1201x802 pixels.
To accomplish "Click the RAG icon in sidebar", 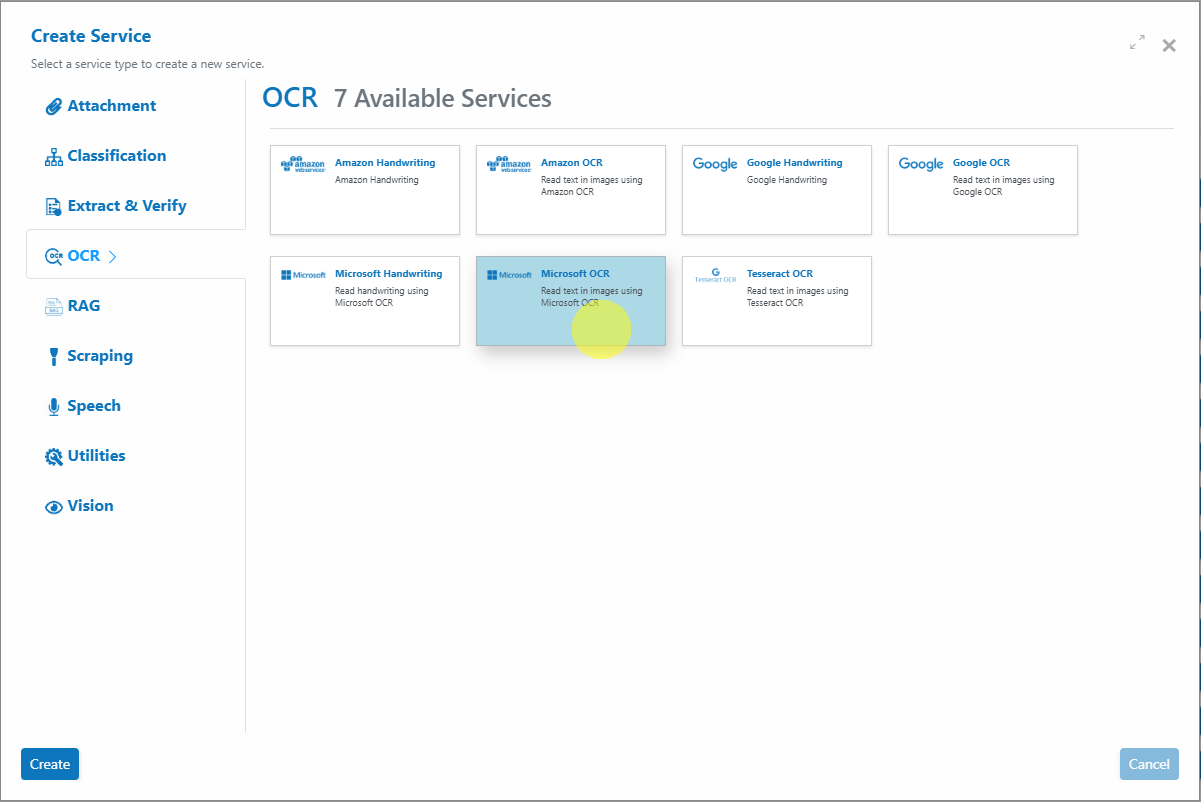I will [54, 307].
